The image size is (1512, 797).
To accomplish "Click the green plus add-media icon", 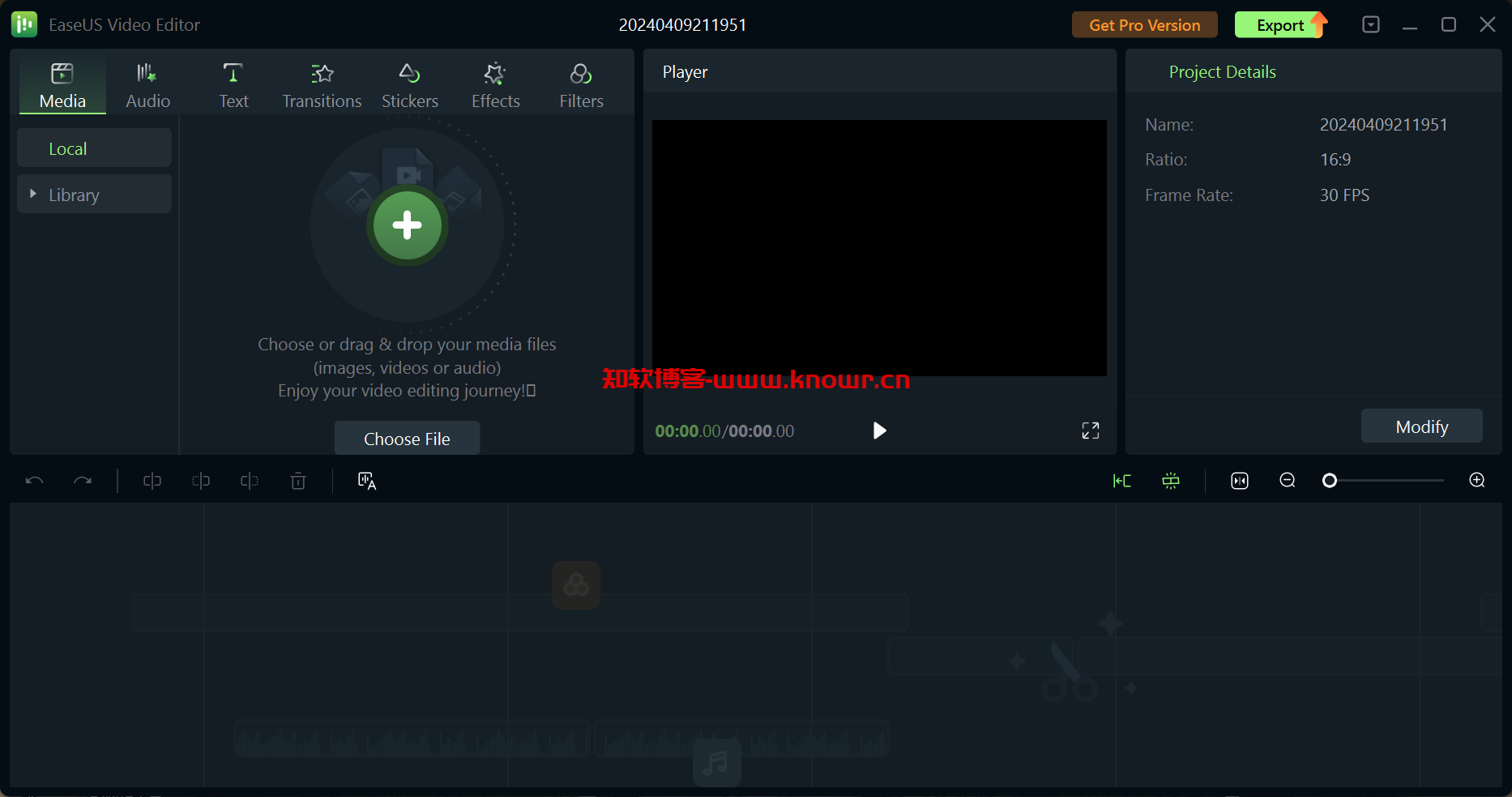I will (407, 225).
